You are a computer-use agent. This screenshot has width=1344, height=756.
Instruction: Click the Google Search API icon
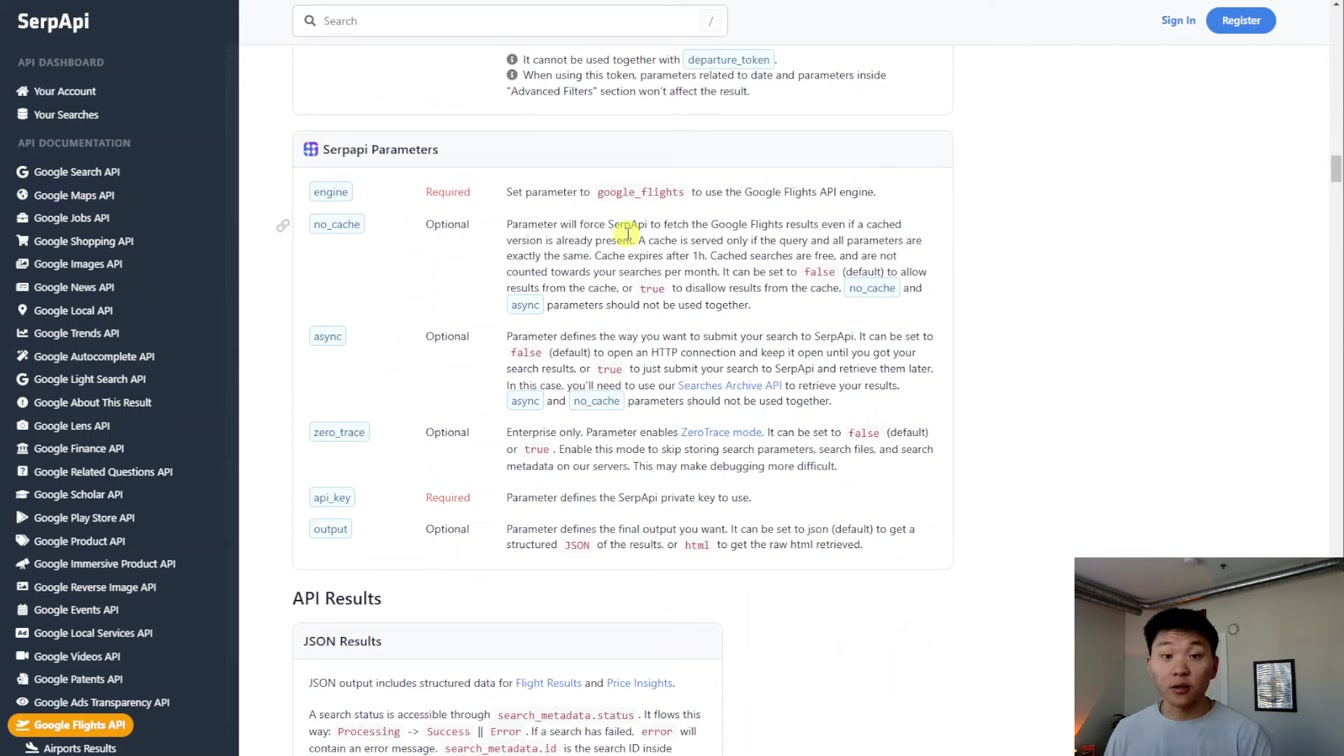tap(22, 172)
